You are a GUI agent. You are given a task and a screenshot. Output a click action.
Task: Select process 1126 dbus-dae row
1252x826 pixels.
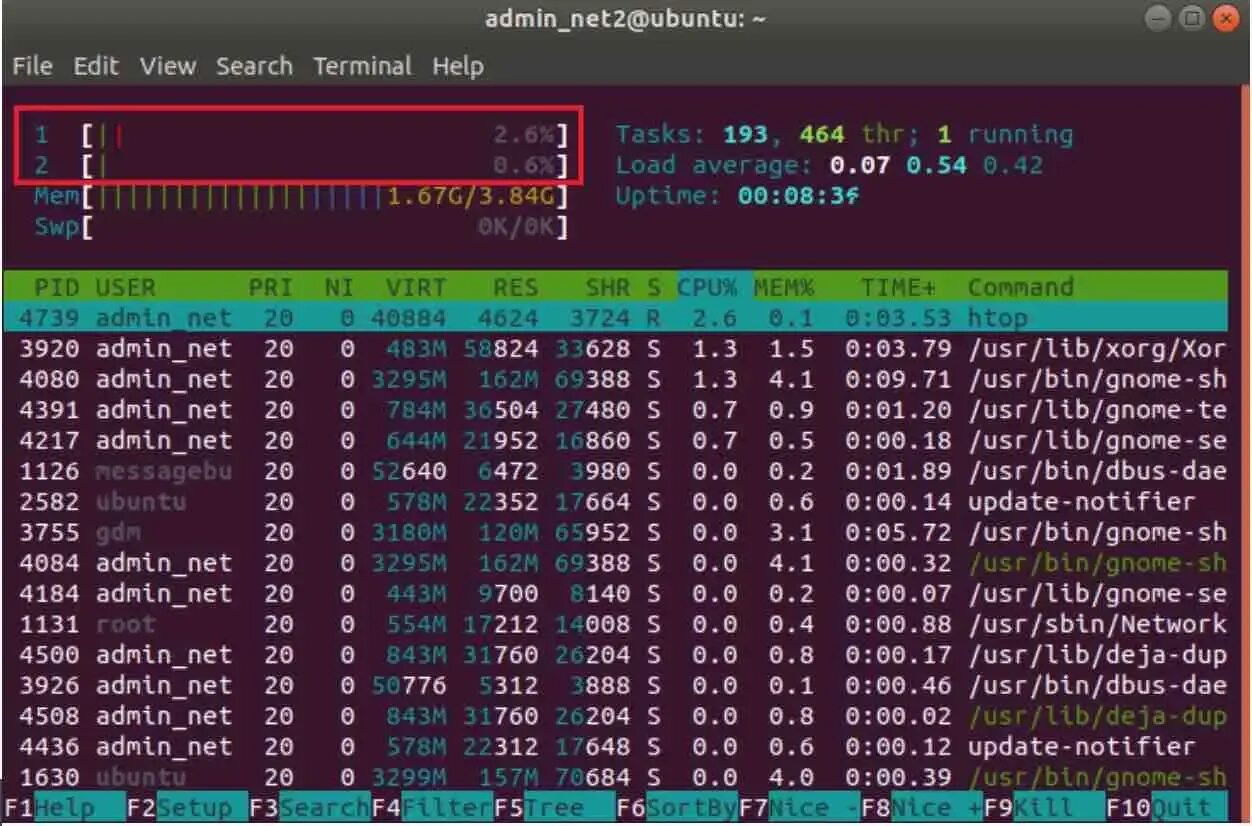point(615,471)
